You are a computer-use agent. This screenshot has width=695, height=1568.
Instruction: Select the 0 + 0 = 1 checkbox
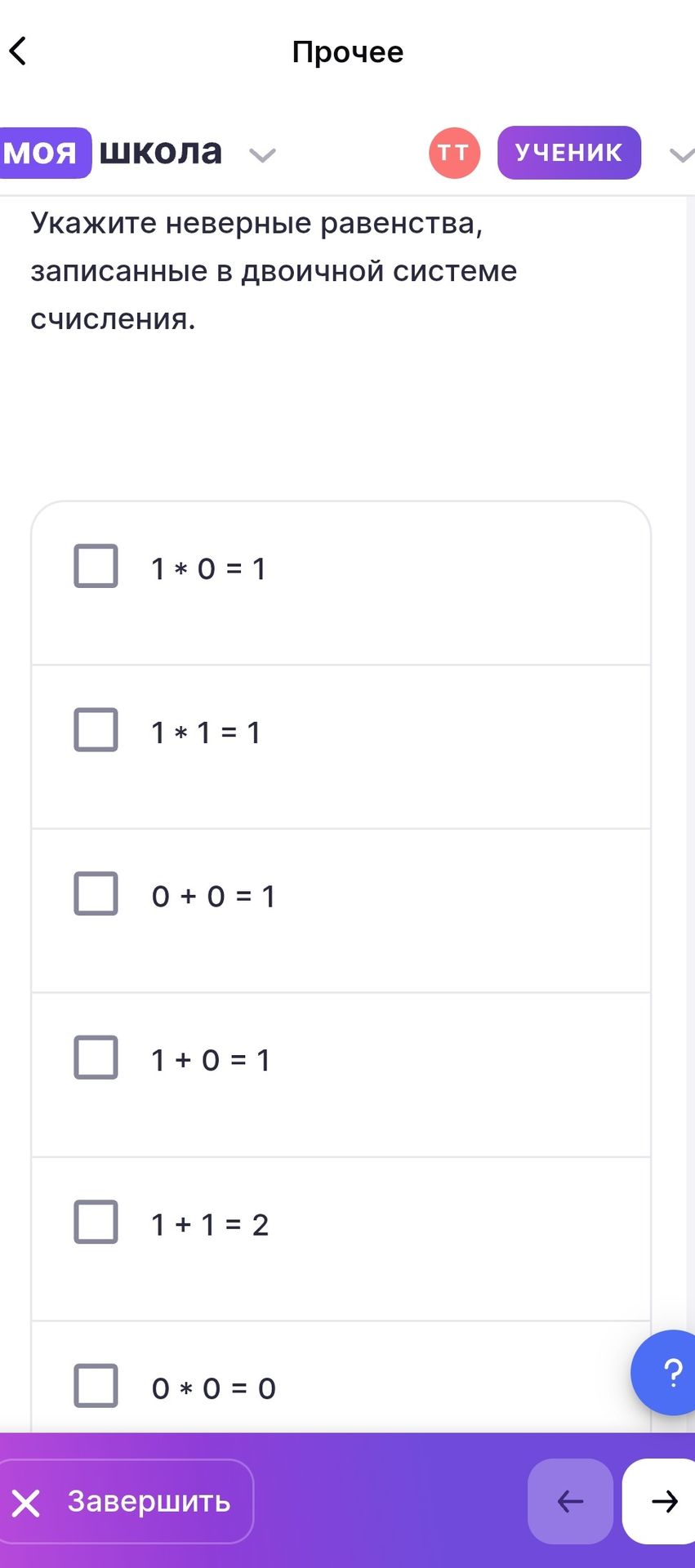coord(96,893)
